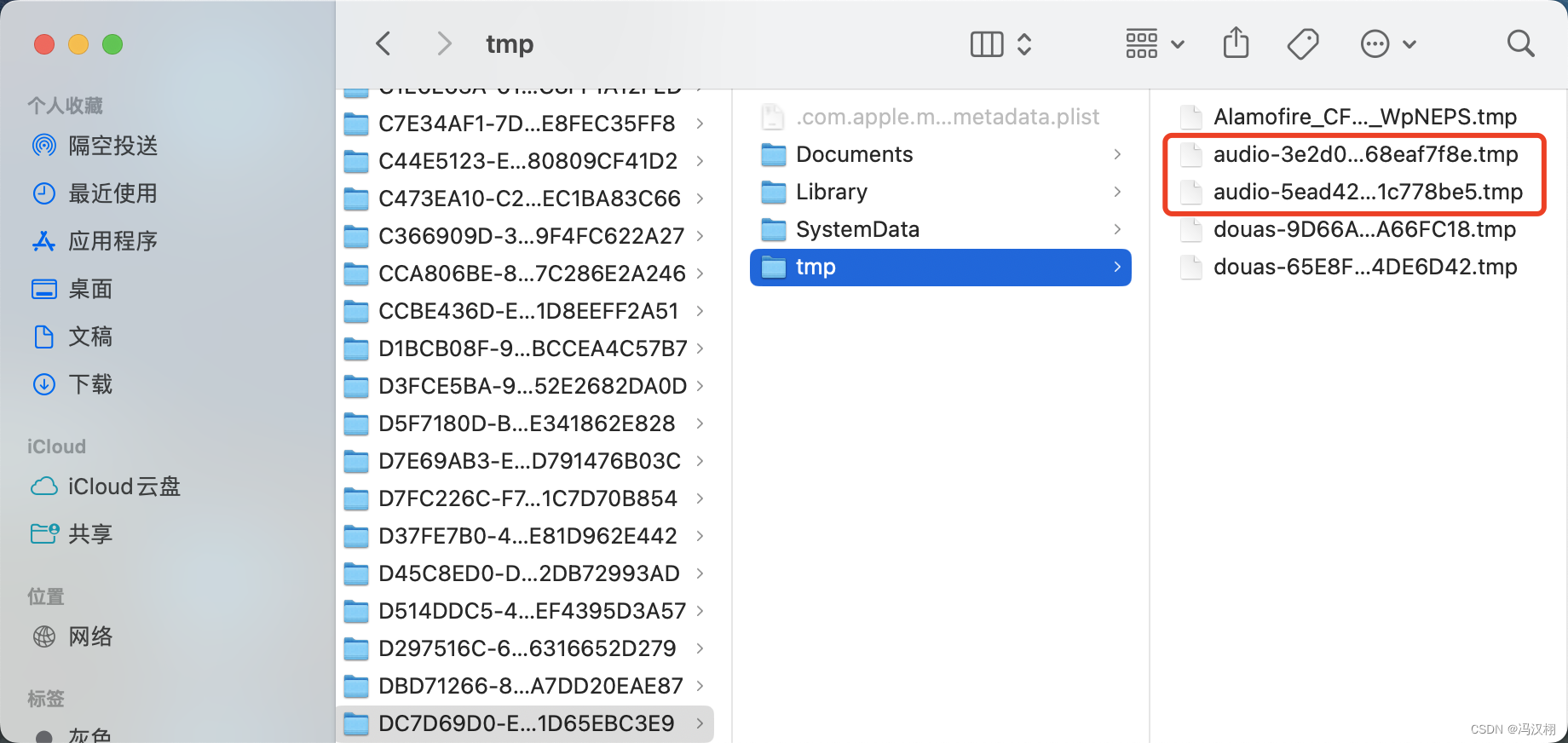Image resolution: width=1568 pixels, height=743 pixels.
Task: Open Recents 最近使用 in sidebar
Action: tap(94, 193)
